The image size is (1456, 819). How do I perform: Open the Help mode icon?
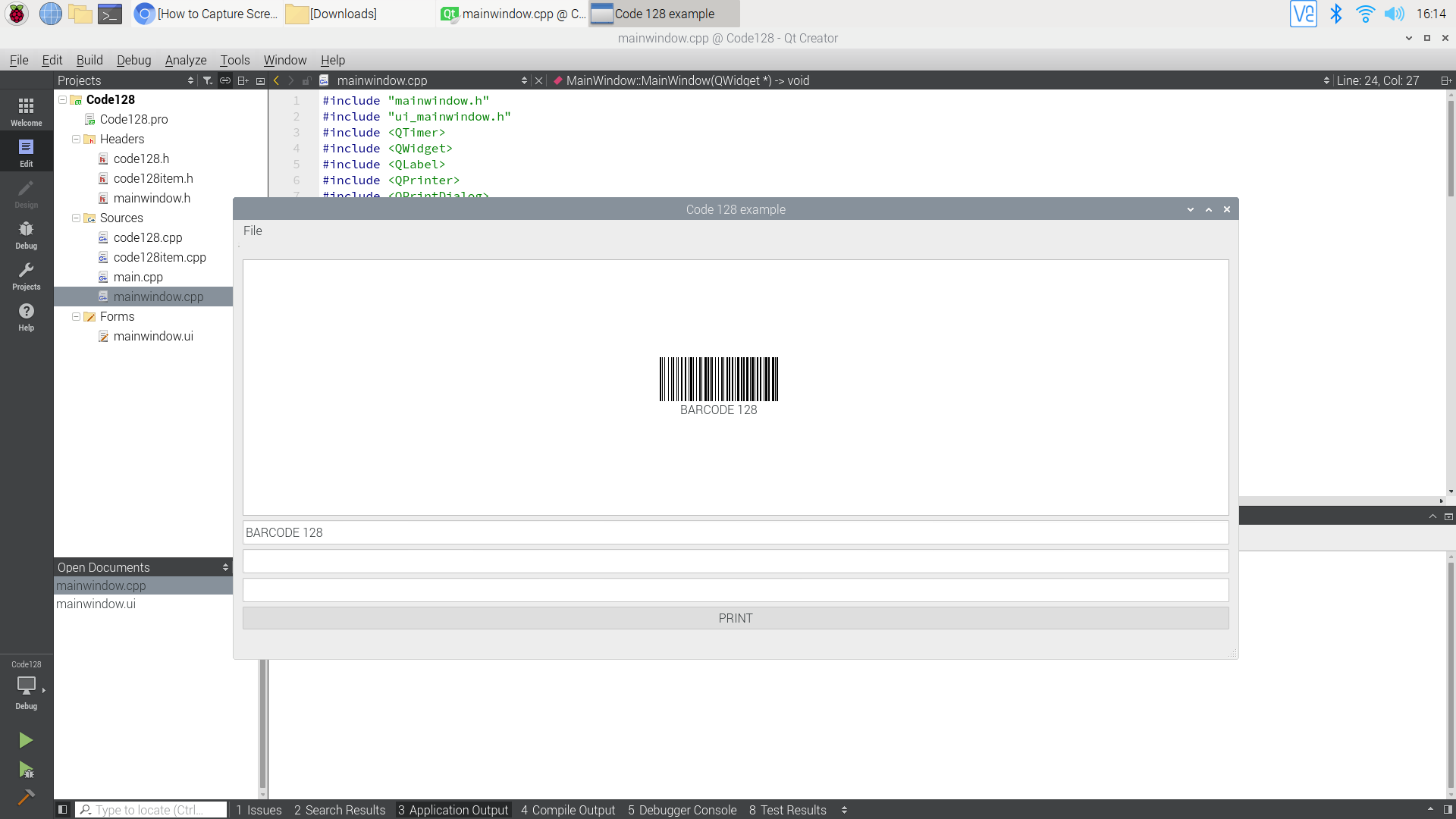(x=26, y=316)
